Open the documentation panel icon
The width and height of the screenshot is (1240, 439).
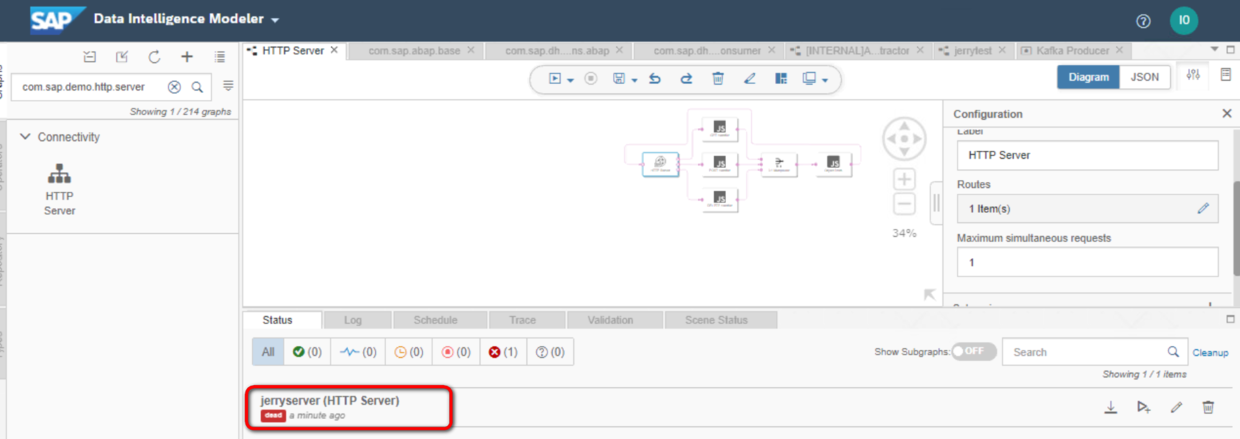click(1226, 75)
